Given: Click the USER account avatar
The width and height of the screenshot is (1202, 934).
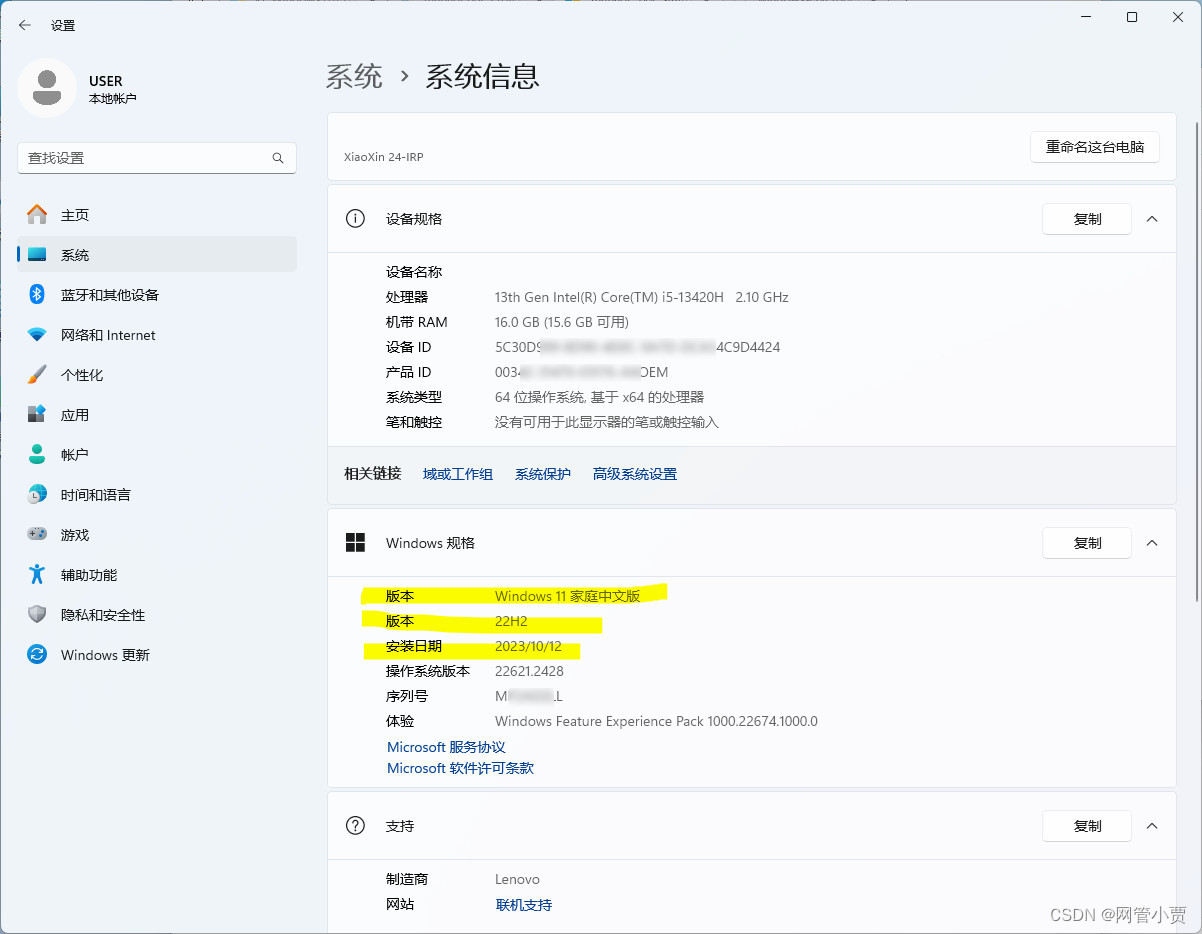Looking at the screenshot, I should coord(46,88).
